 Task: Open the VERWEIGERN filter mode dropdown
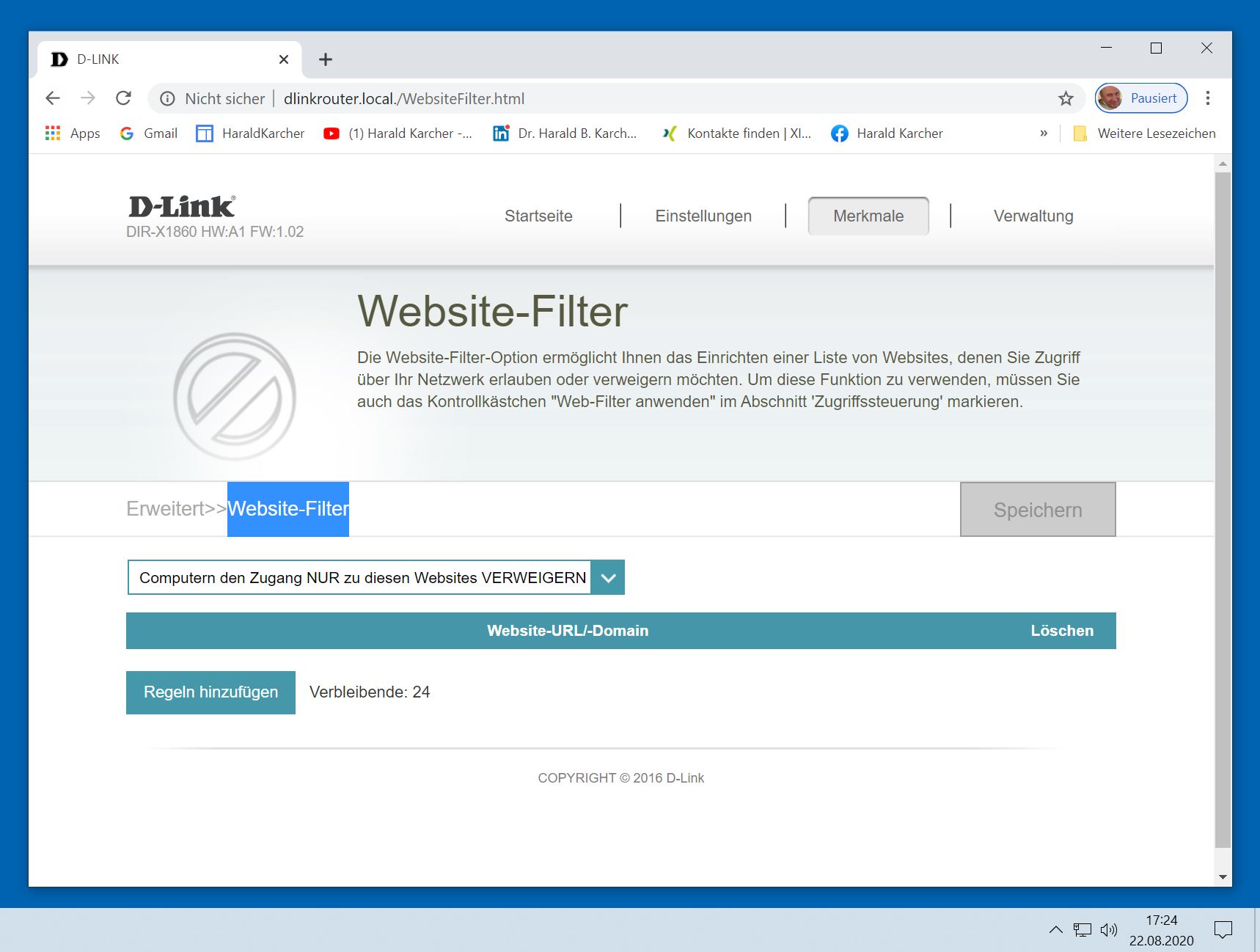coord(376,577)
